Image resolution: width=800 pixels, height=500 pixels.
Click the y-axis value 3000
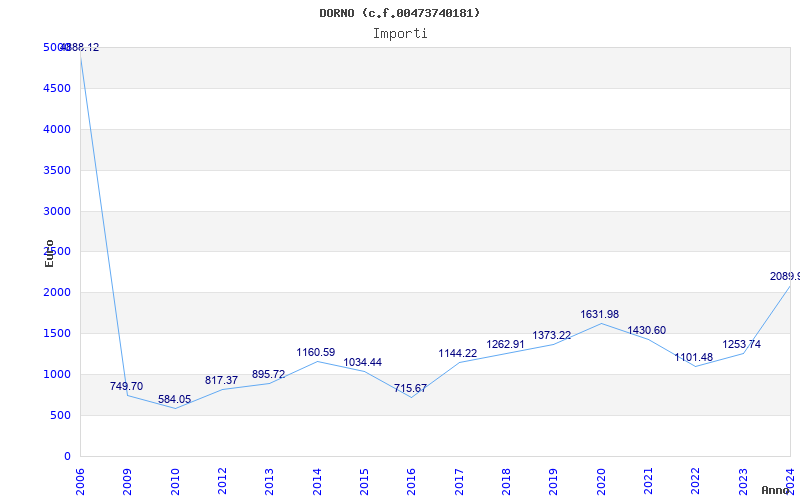57,211
